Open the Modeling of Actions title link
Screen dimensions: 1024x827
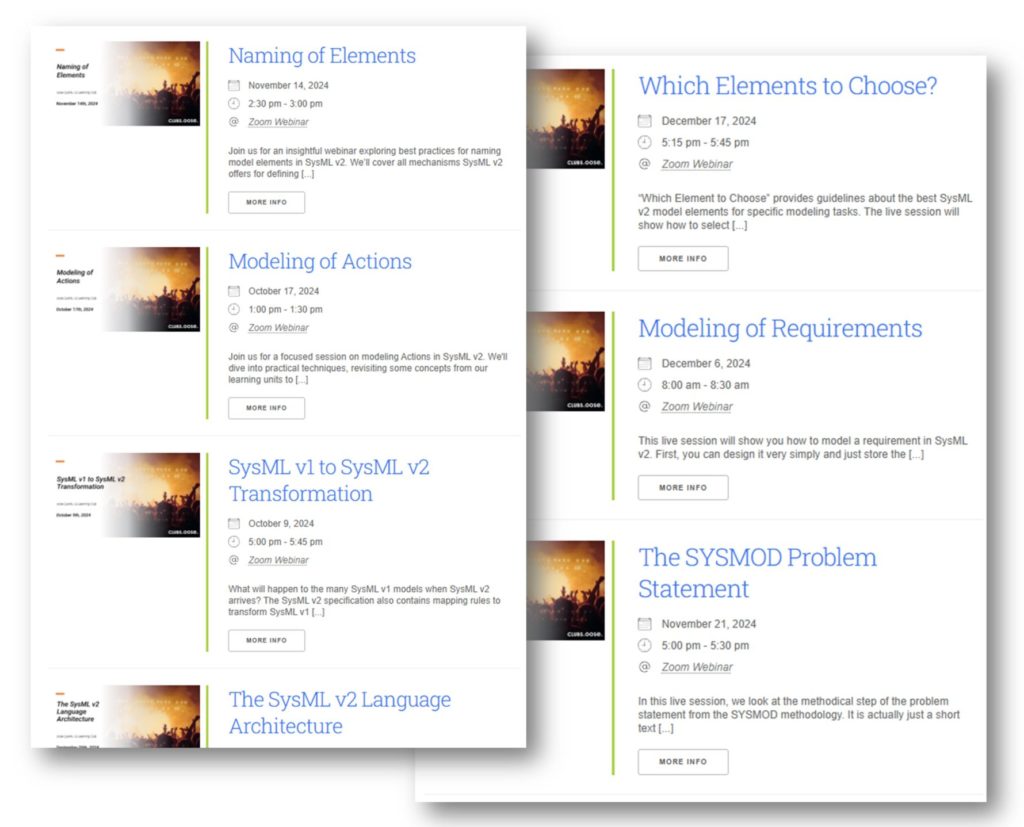click(x=320, y=262)
